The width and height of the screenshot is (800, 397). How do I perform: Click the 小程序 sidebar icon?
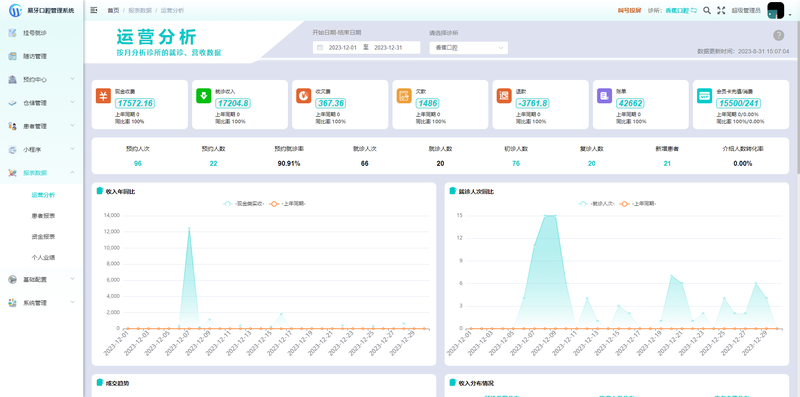13,150
